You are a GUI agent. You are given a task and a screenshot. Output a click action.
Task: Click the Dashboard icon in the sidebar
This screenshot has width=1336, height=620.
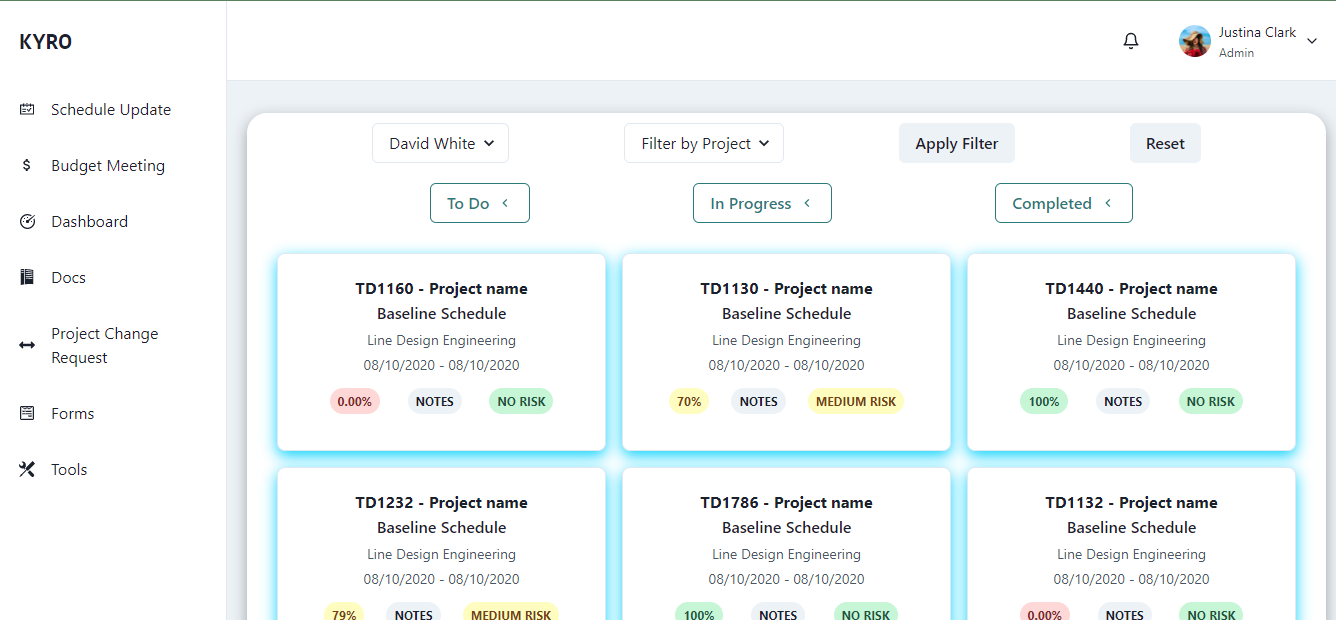point(28,221)
